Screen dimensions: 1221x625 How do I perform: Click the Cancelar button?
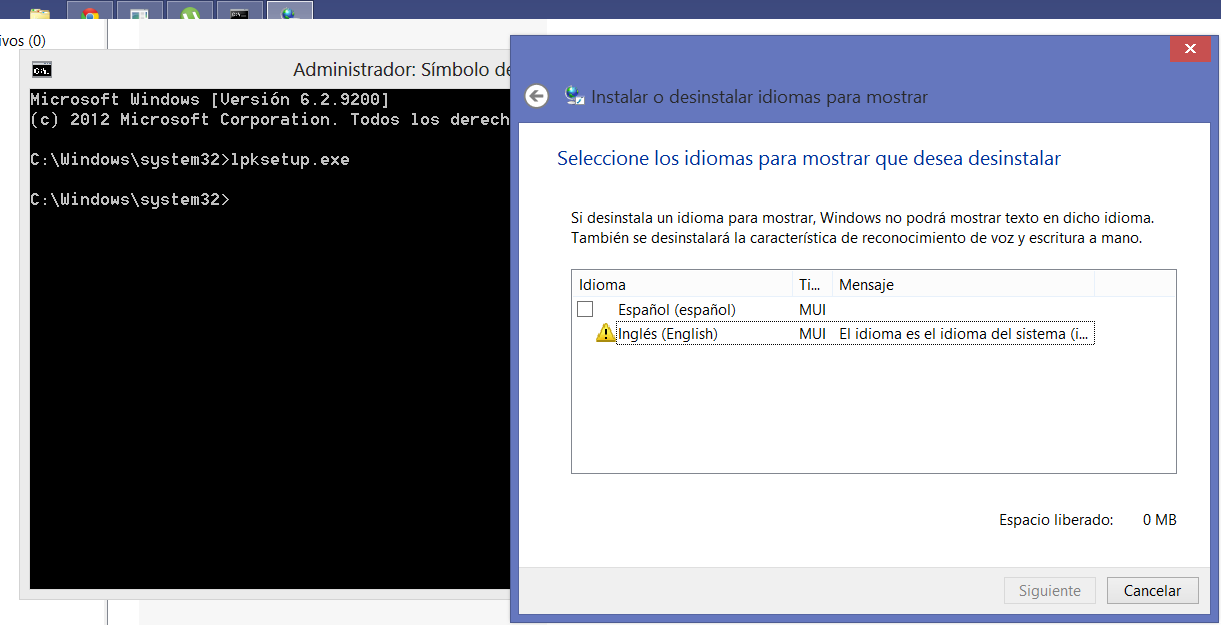[x=1153, y=591]
